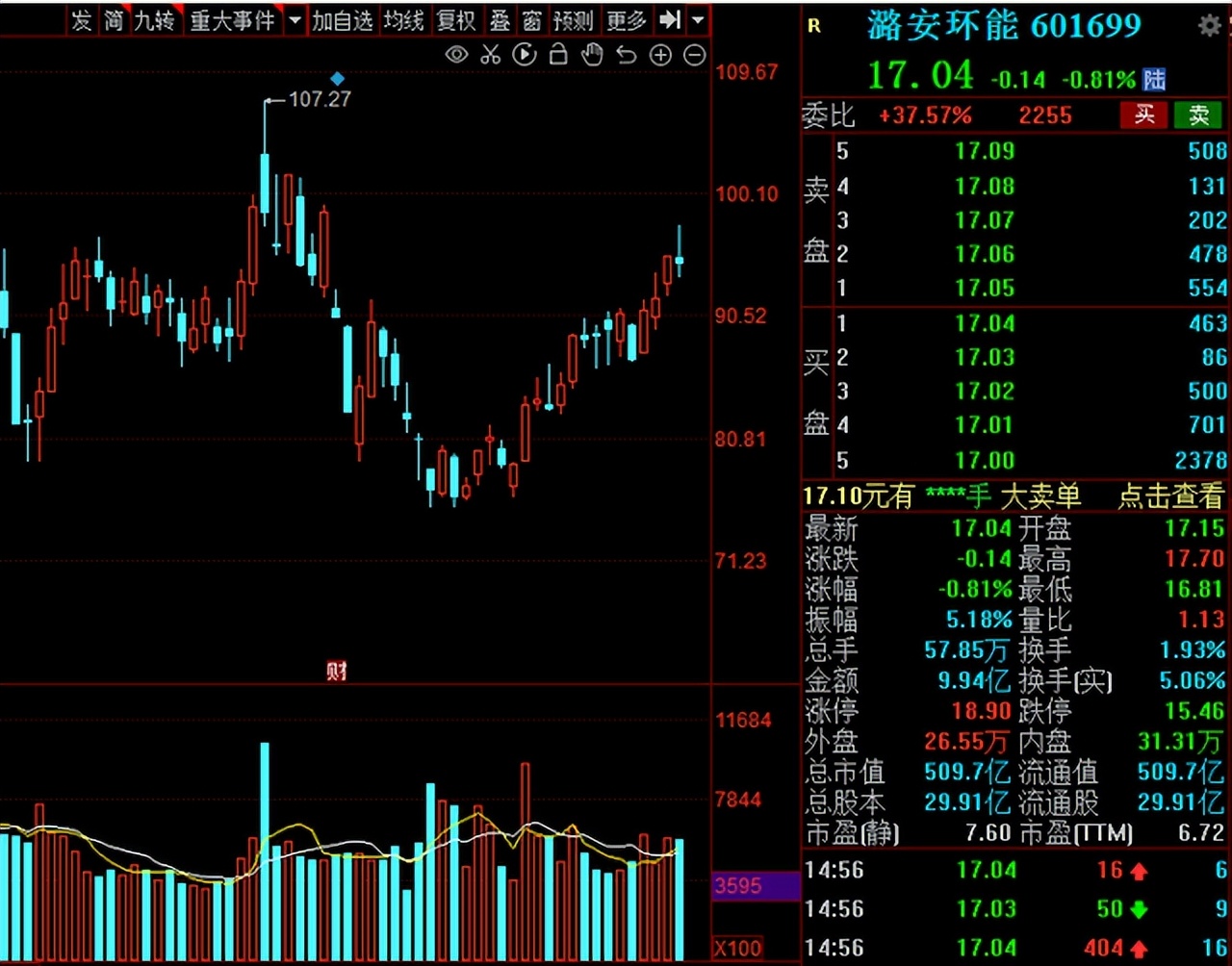Click the 简 toolbar button
The height and width of the screenshot is (966, 1232).
(x=115, y=19)
